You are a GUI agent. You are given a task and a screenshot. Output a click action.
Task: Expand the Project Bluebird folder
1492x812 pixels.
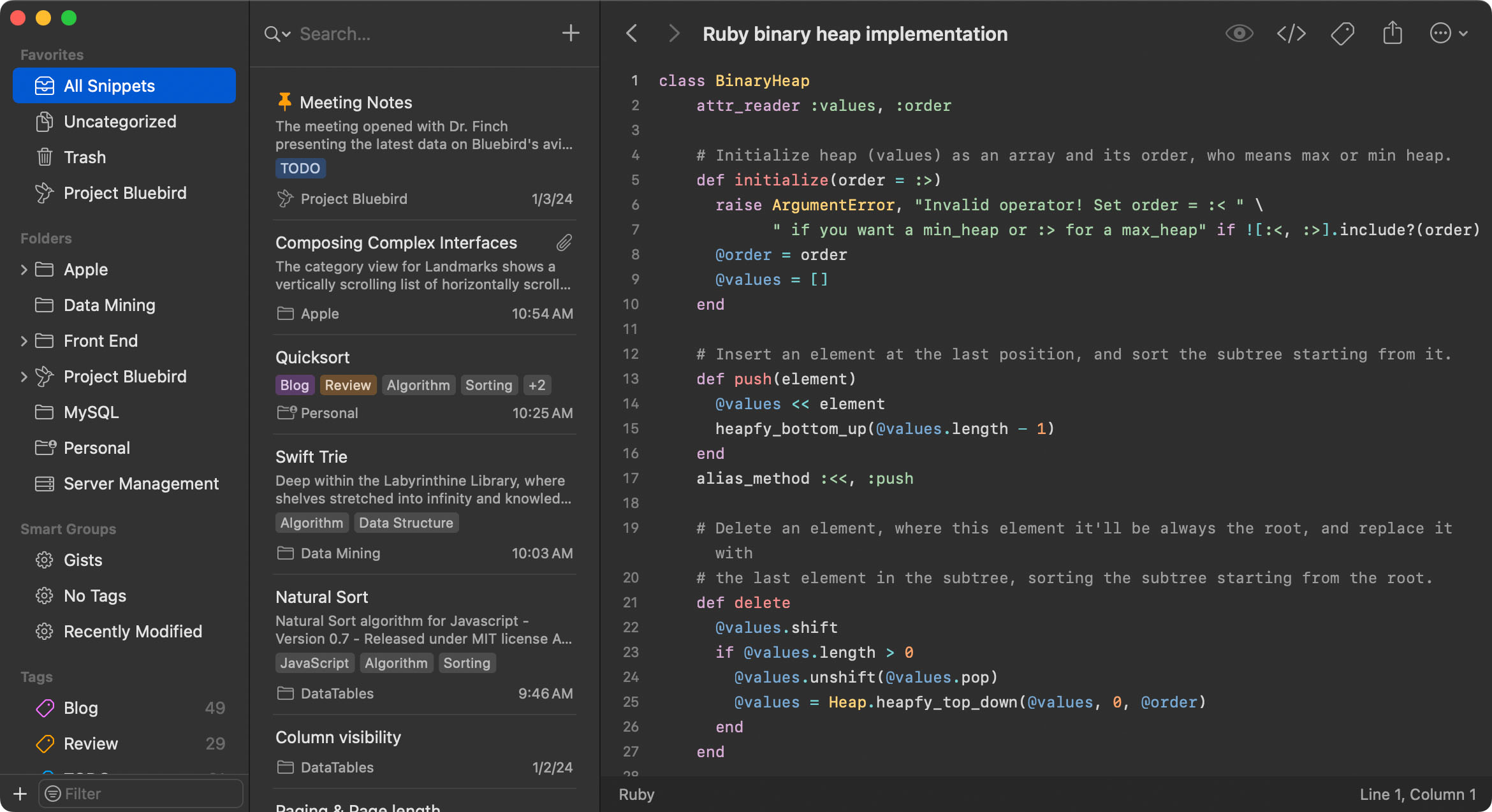pos(22,376)
